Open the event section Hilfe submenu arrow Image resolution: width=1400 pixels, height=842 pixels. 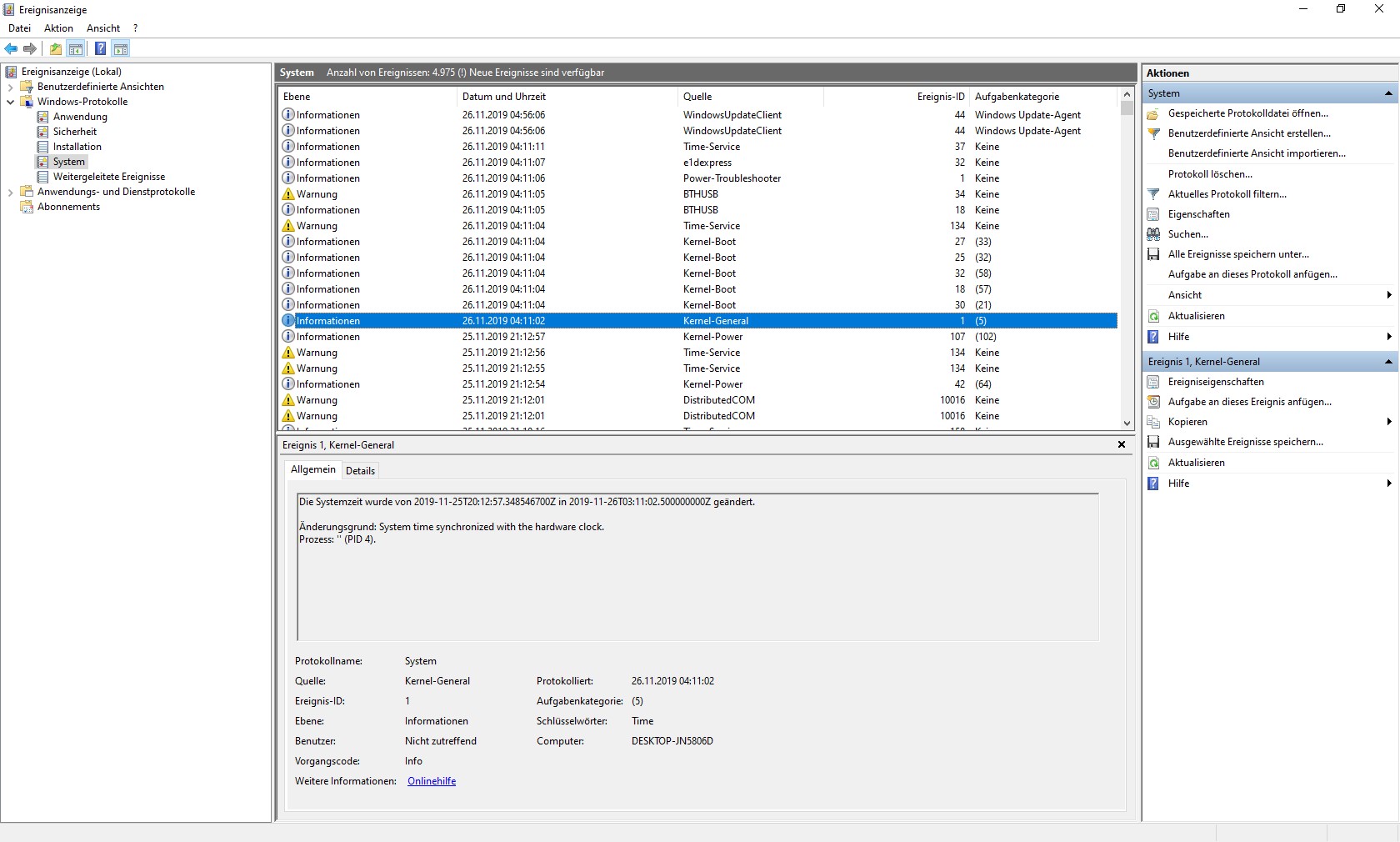(x=1389, y=484)
